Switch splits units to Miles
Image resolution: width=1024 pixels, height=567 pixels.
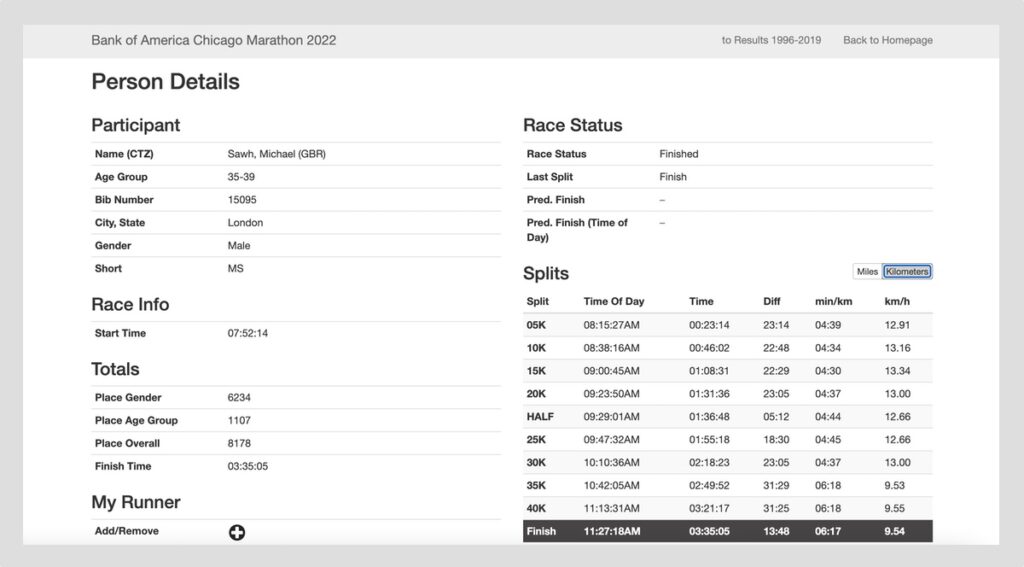[x=867, y=272]
